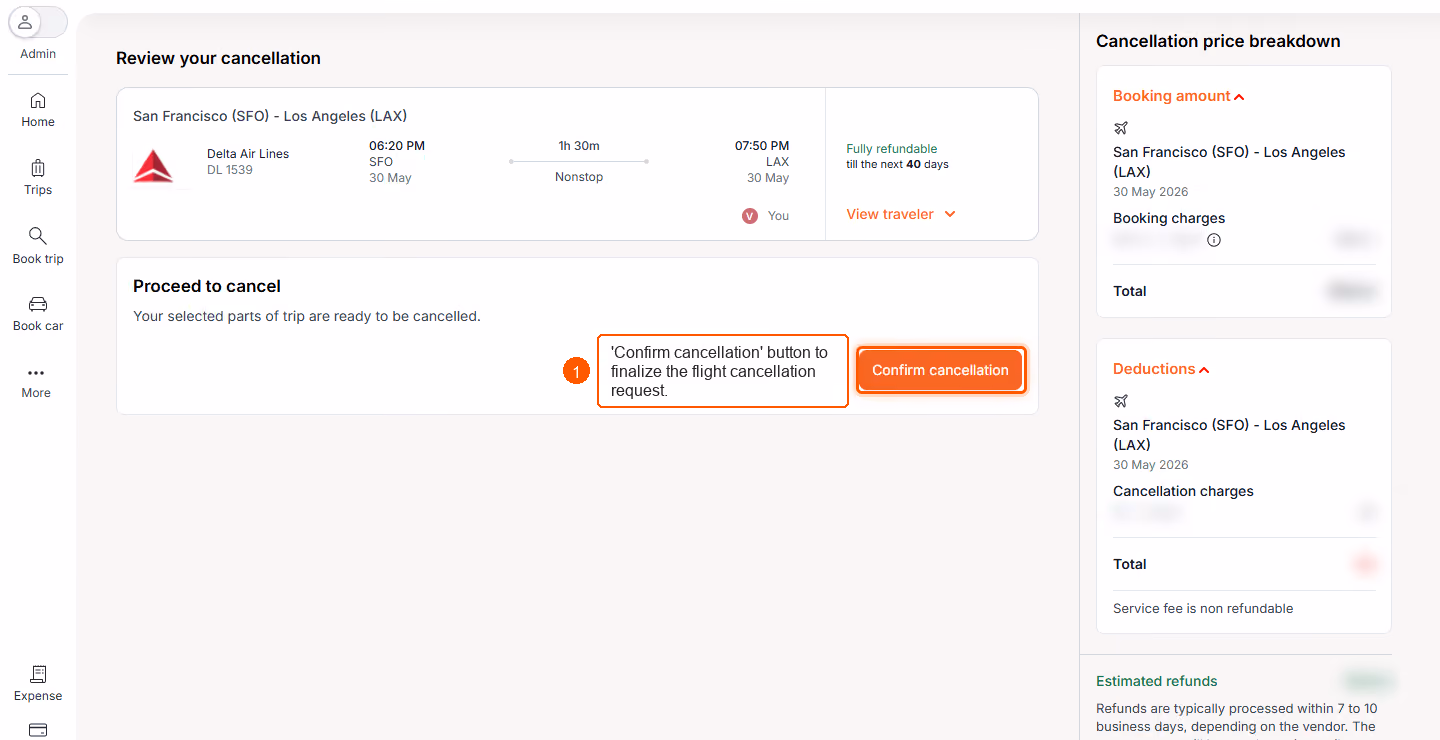Click the Estimated refunds heading
Screen dimensions: 1440x740
coord(1157,681)
